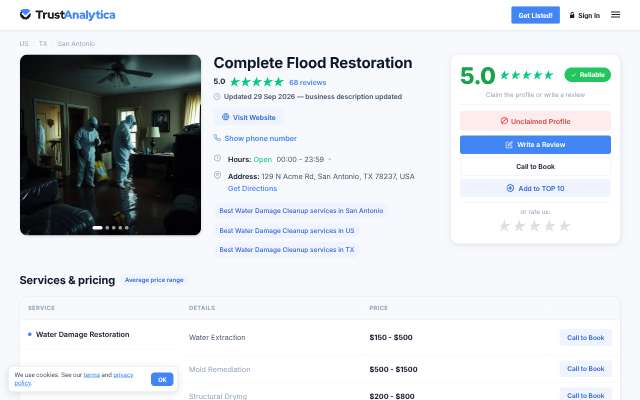Open the TrustAnalytica logo home link
This screenshot has width=640, height=400.
[67, 15]
